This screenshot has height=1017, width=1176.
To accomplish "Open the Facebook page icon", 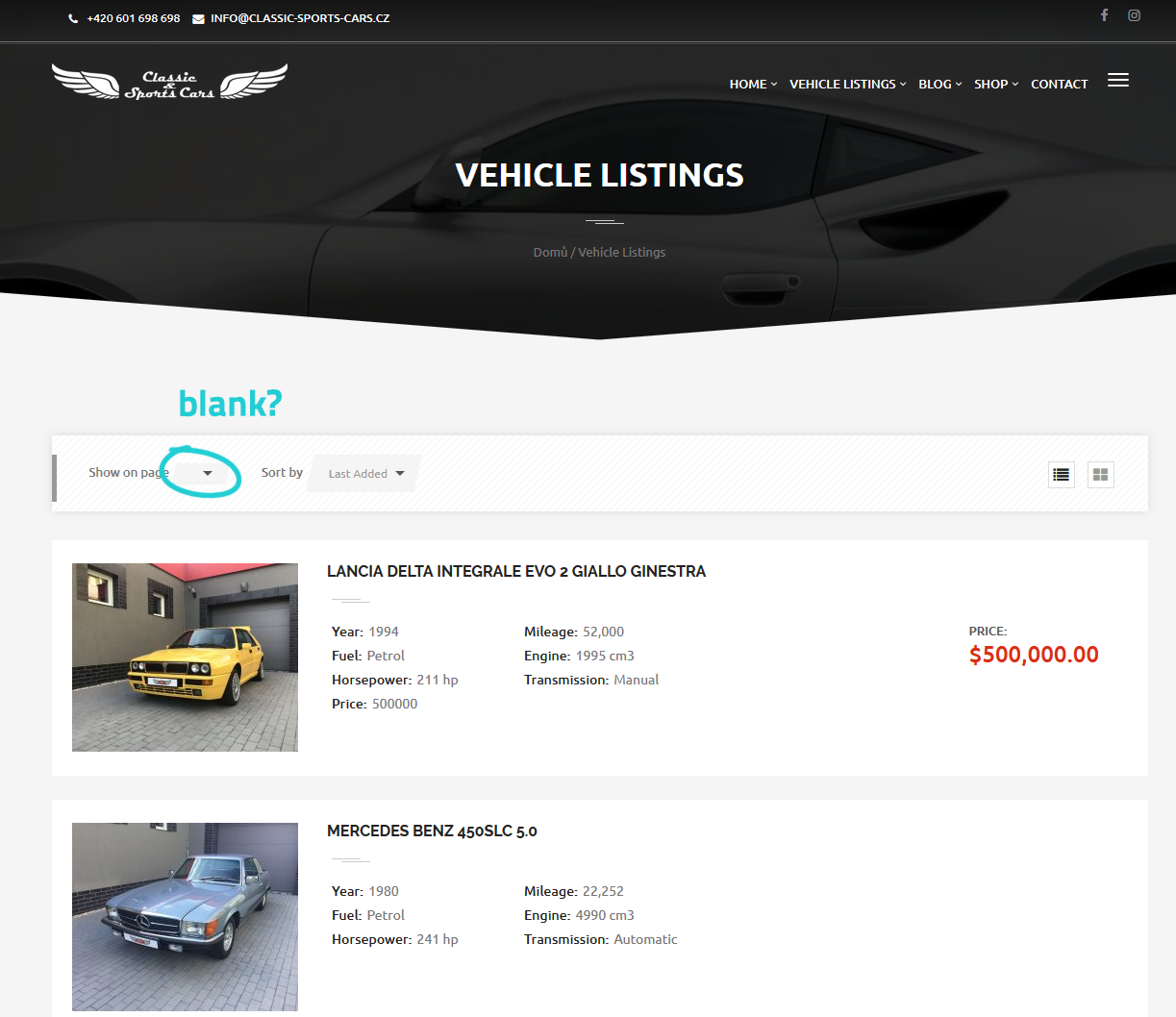I will click(1104, 15).
